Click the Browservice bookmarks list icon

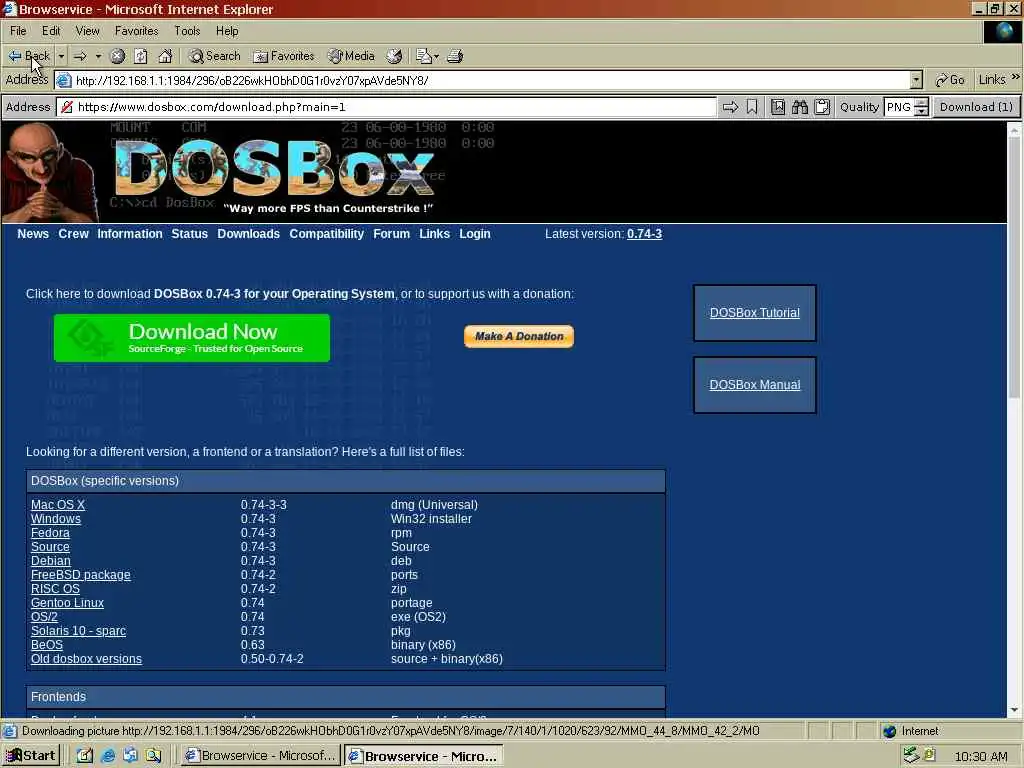(778, 107)
